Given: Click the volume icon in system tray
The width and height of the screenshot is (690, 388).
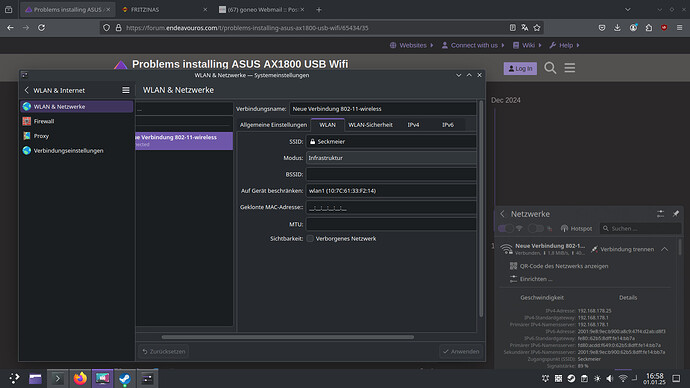Looking at the screenshot, I should click(609, 378).
